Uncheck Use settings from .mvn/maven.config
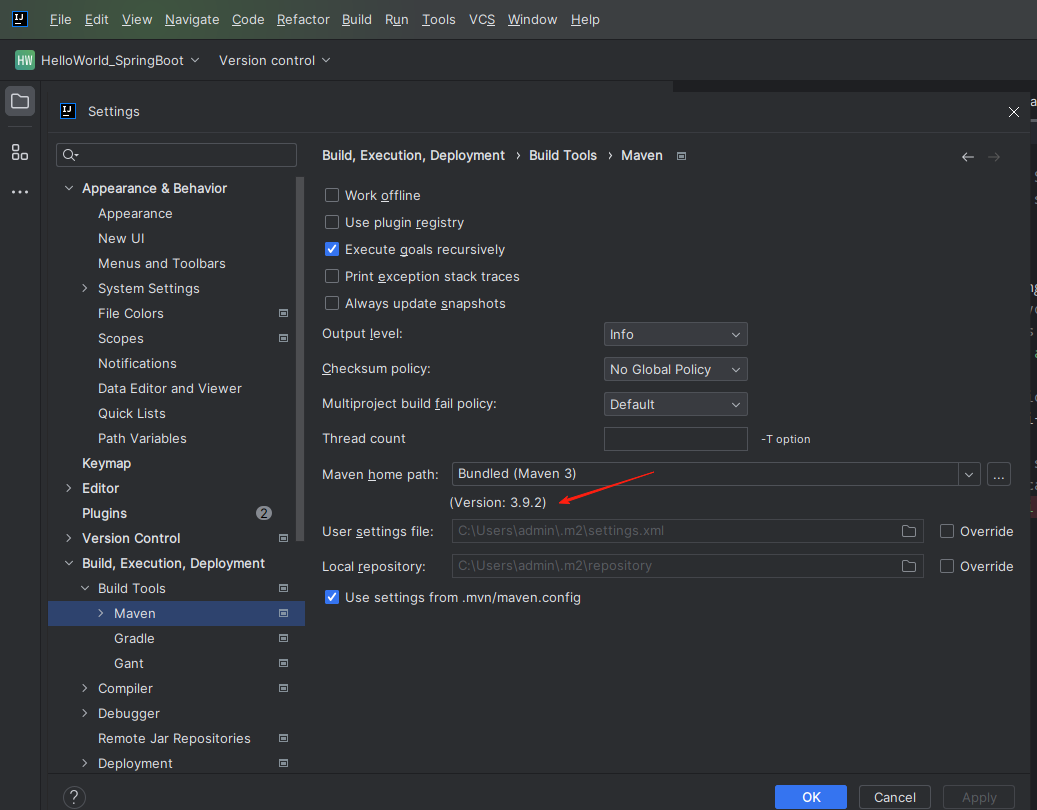The width and height of the screenshot is (1037, 810). pos(332,597)
